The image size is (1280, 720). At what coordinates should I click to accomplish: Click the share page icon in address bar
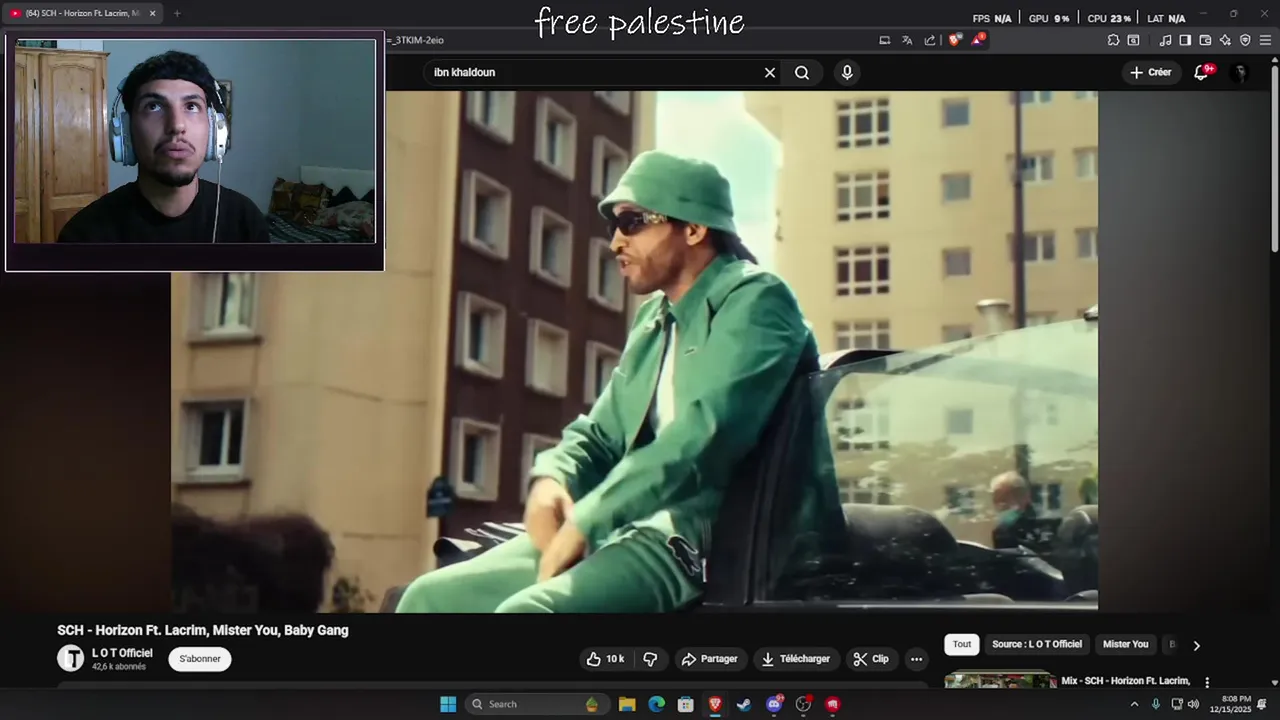[x=930, y=40]
